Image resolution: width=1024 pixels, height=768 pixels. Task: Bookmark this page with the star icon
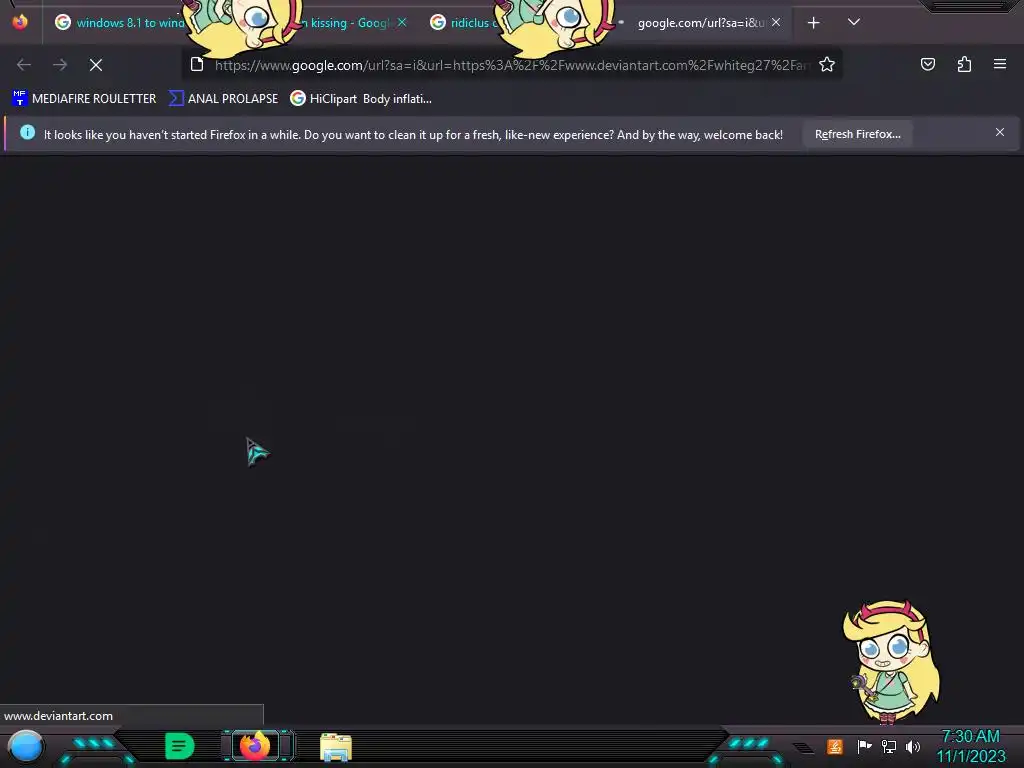(x=827, y=65)
